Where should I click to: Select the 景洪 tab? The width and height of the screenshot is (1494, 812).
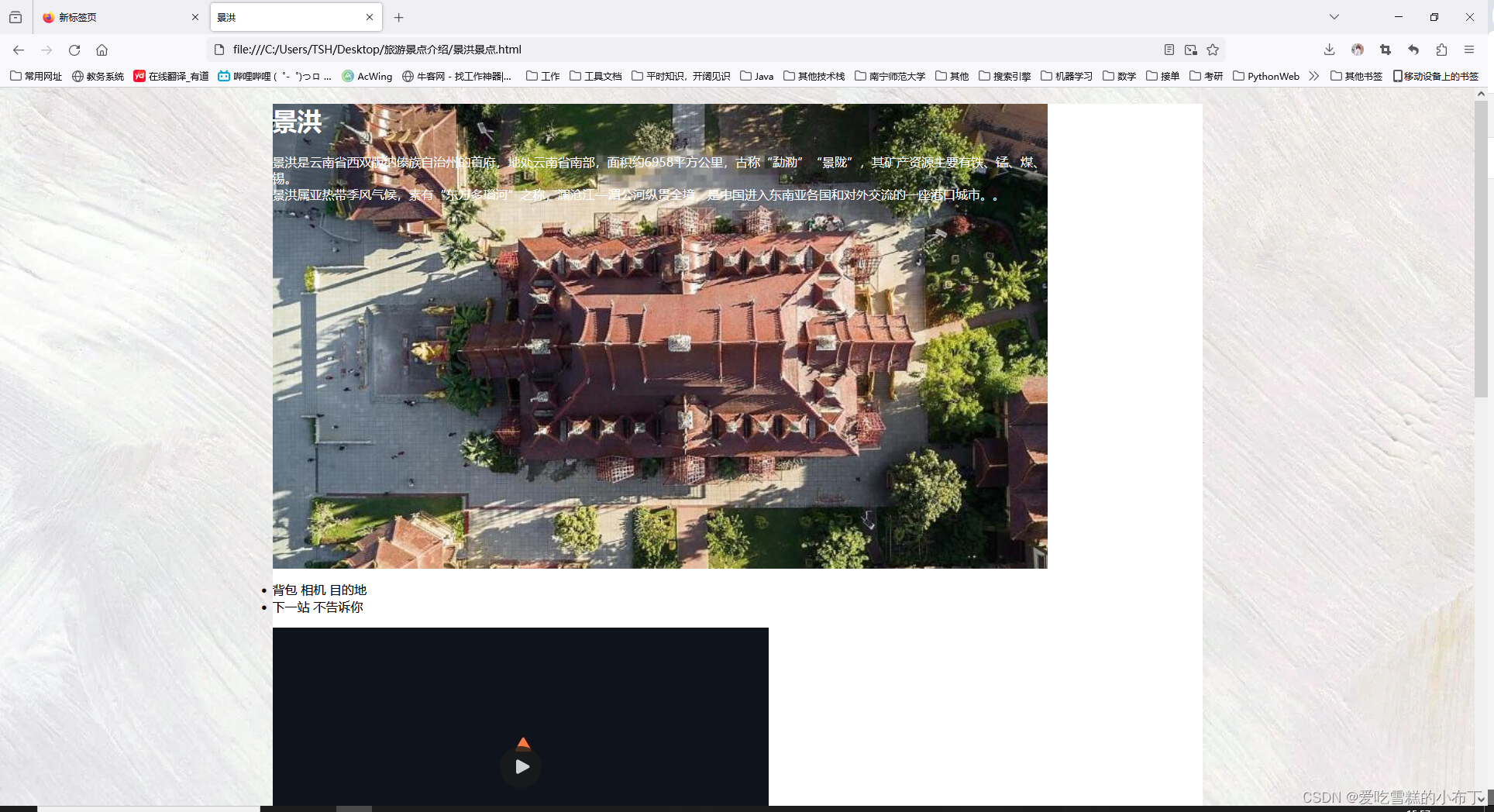(x=295, y=17)
